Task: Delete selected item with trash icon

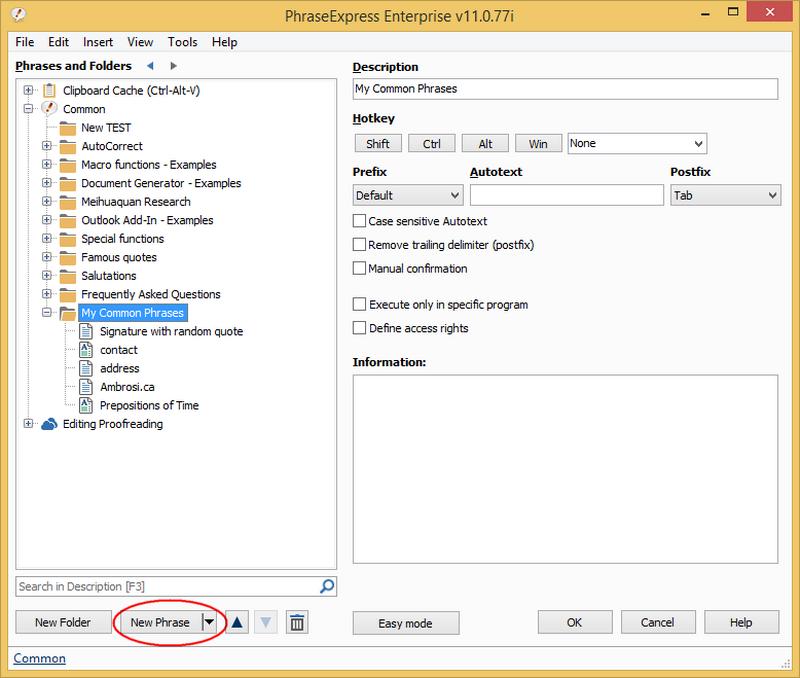Action: point(297,622)
